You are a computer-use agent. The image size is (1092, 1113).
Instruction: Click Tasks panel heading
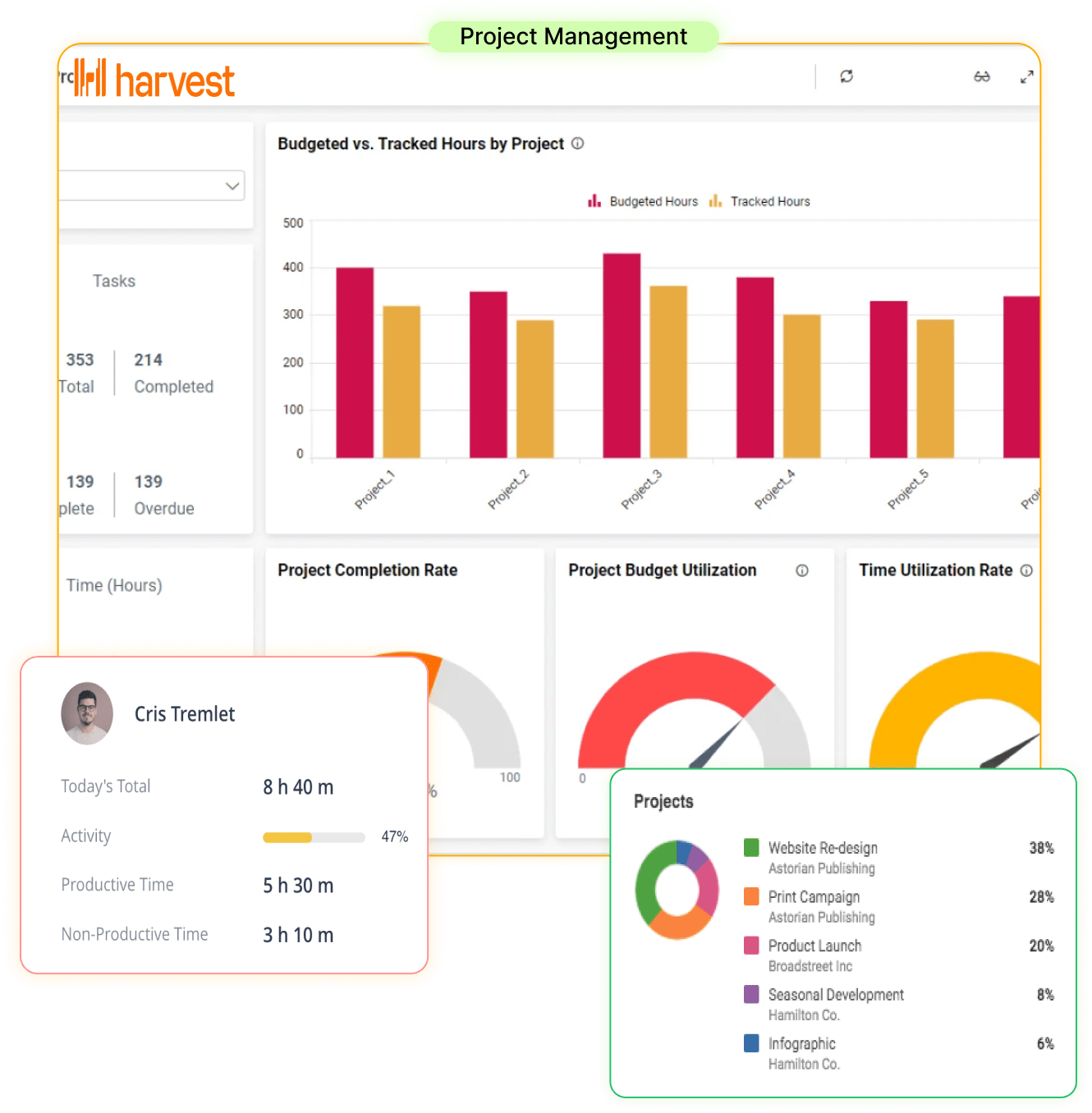(114, 281)
